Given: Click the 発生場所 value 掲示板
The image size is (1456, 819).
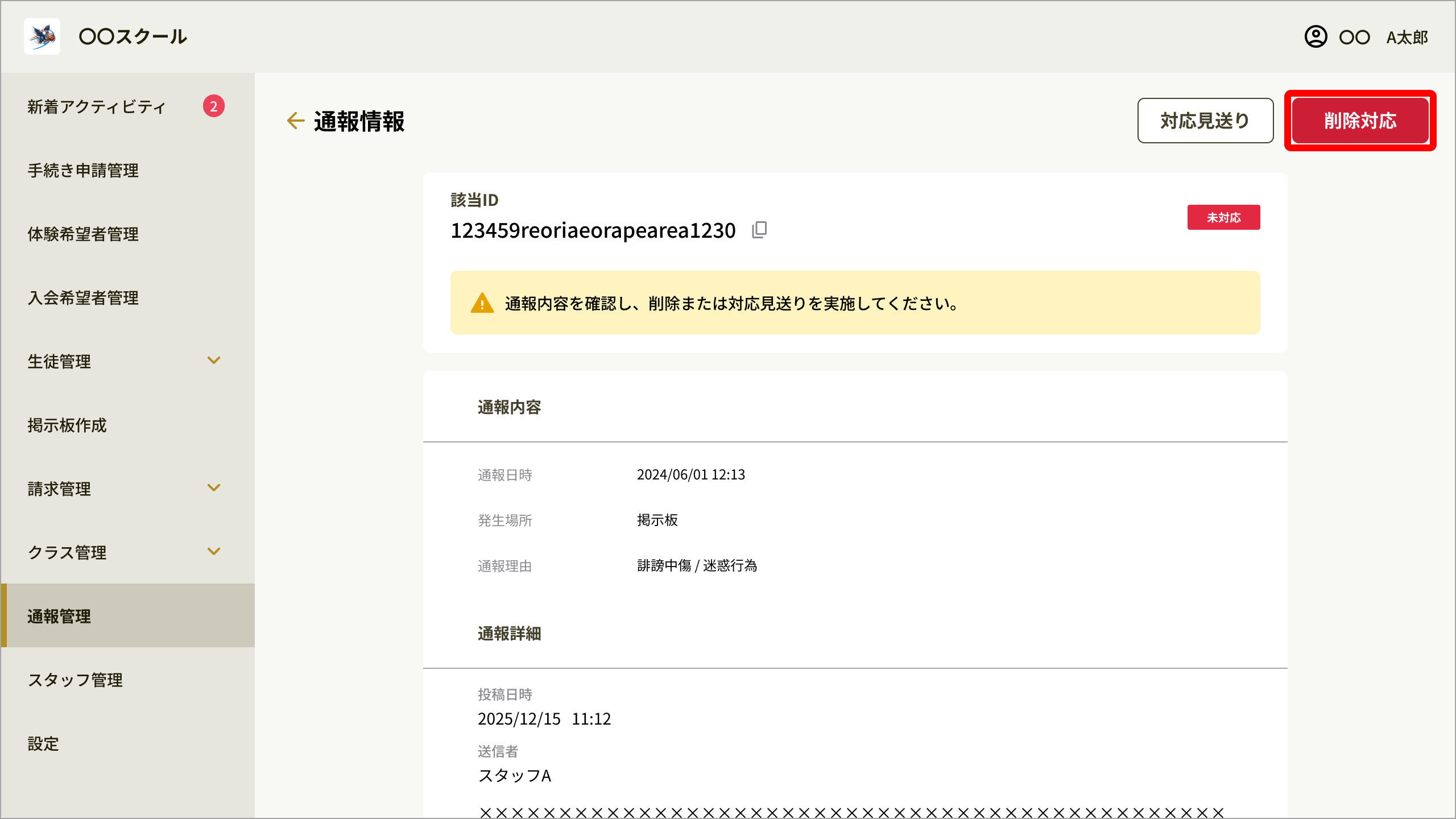Looking at the screenshot, I should [657, 520].
